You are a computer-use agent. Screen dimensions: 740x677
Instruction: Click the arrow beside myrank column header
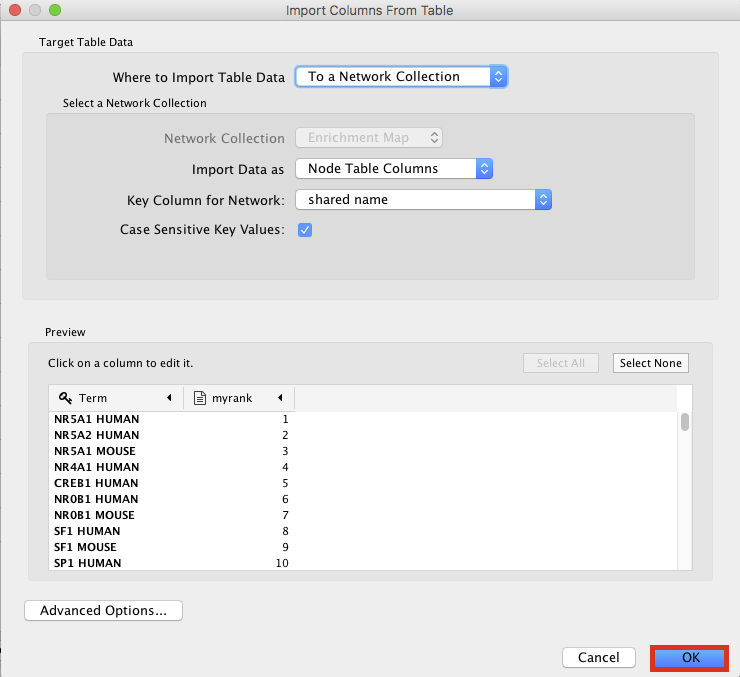(280, 398)
